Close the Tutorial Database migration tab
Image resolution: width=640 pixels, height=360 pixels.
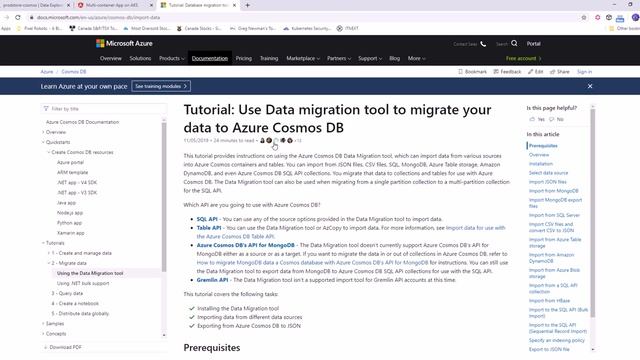234,5
